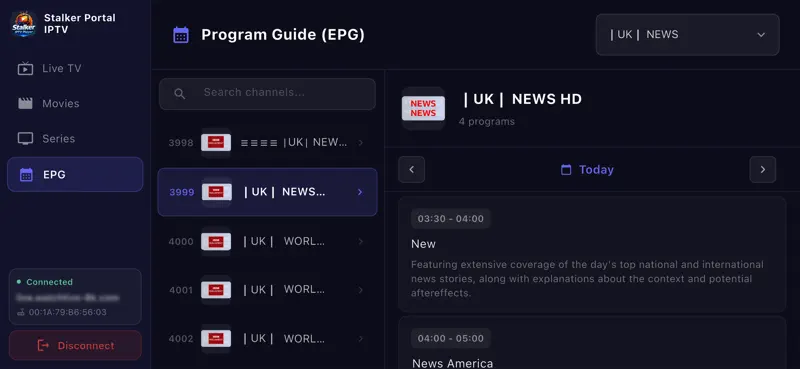Go to next day in program guide
The width and height of the screenshot is (800, 369).
[x=763, y=169]
